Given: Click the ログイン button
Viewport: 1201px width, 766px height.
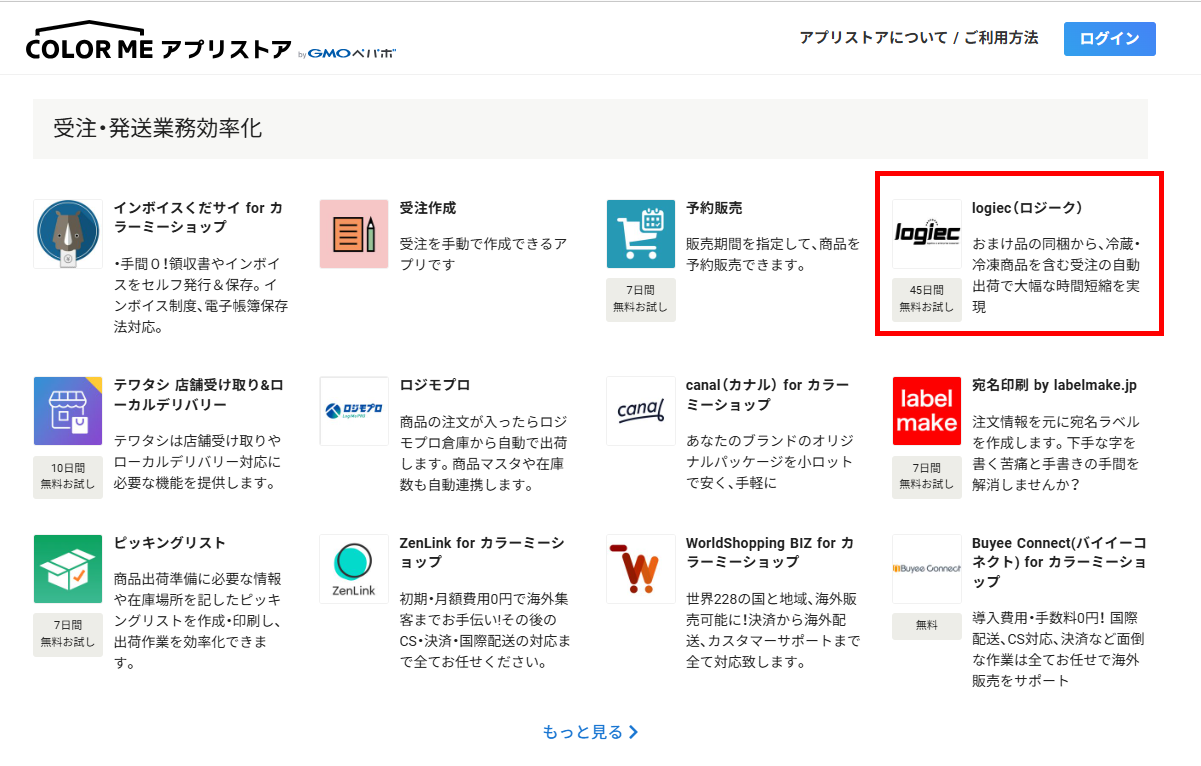Looking at the screenshot, I should (1110, 39).
